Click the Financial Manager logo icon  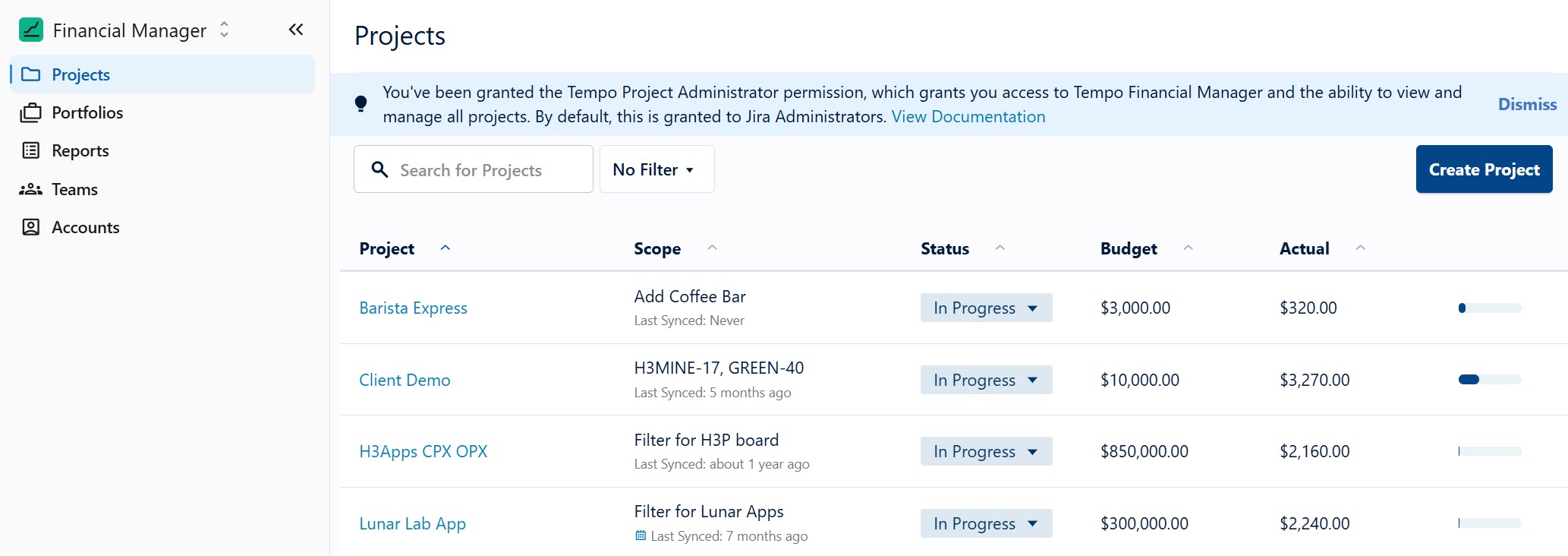(31, 30)
